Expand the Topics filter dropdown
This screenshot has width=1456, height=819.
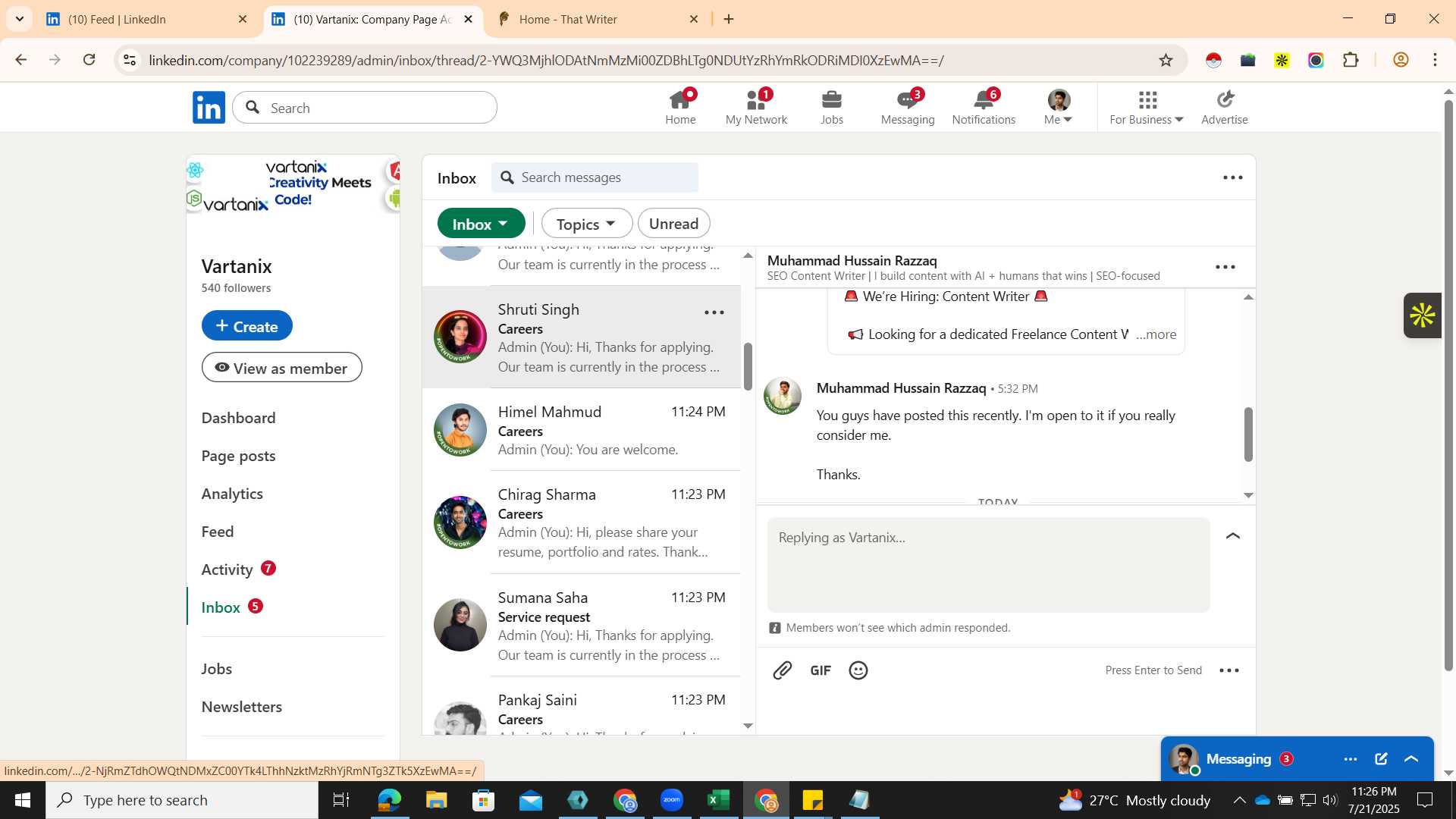pos(586,224)
